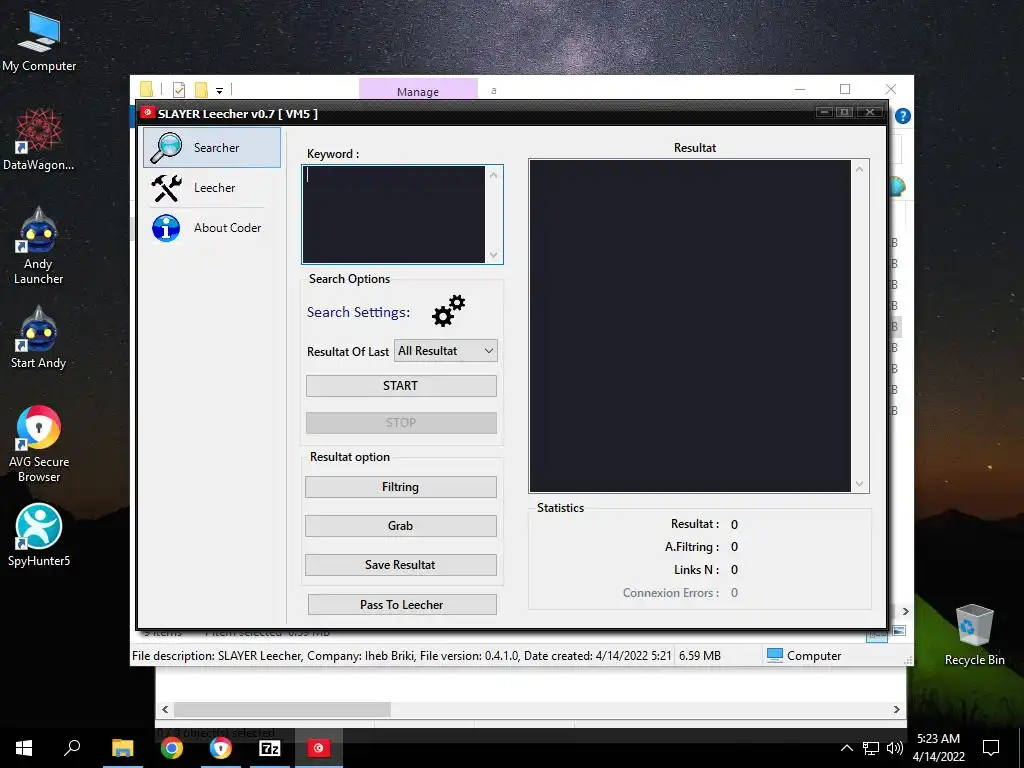Click Explorer help question mark icon
Screen dimensions: 1024x768
903,116
